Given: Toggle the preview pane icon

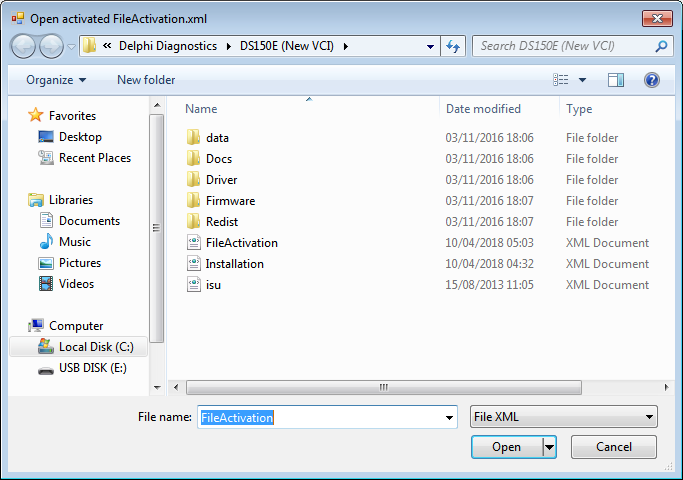Looking at the screenshot, I should (615, 80).
